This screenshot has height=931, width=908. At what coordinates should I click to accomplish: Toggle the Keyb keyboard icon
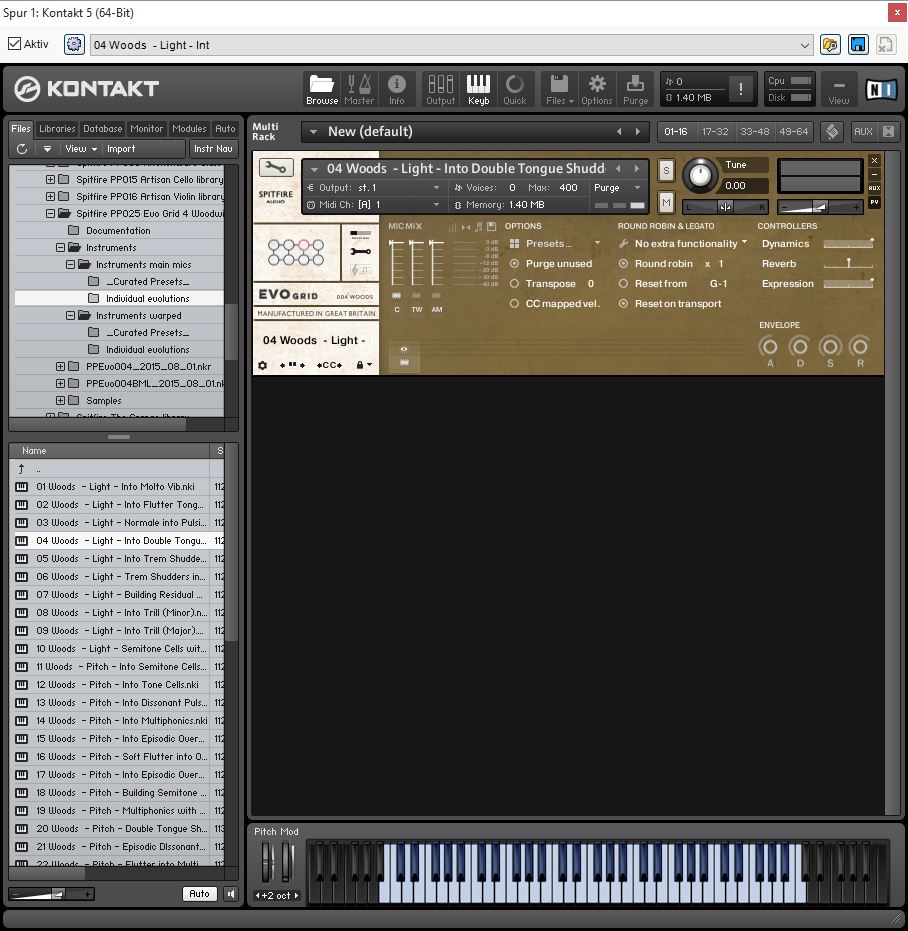(x=478, y=90)
